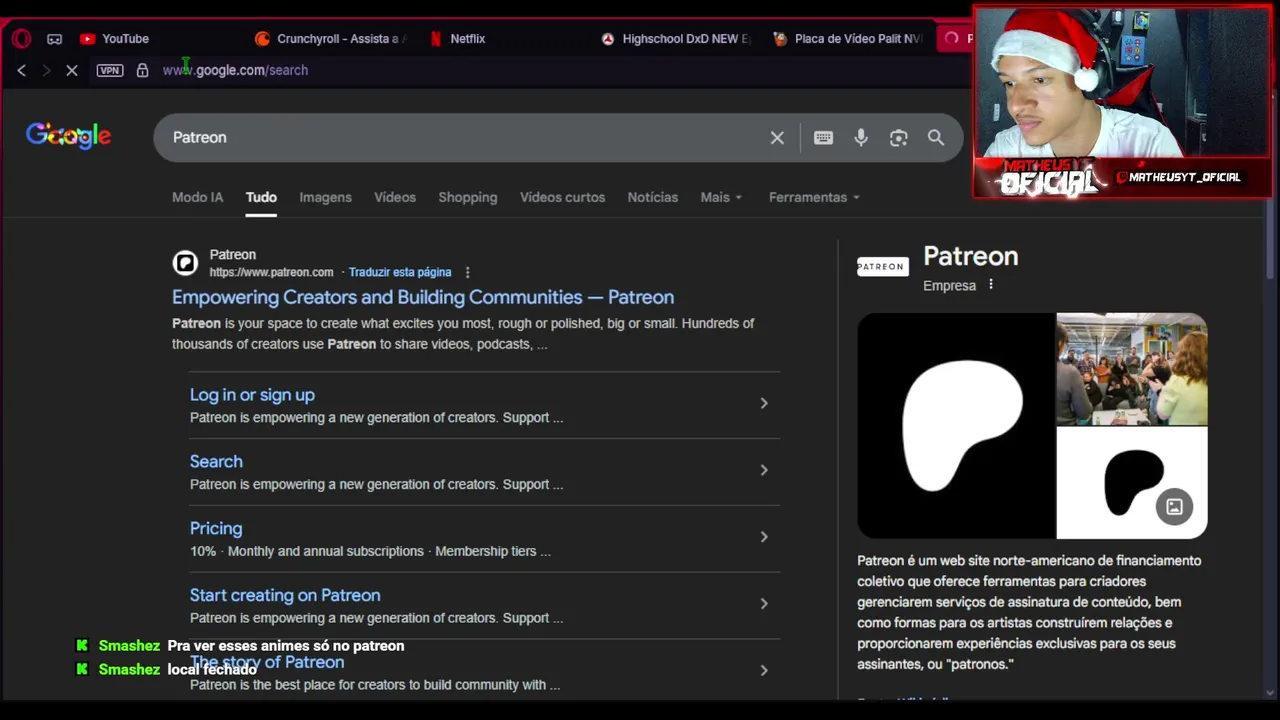Screen dimensions: 1280x720
Task: Click the Patreon wordmark logo in knowledge panel
Action: coord(882,266)
